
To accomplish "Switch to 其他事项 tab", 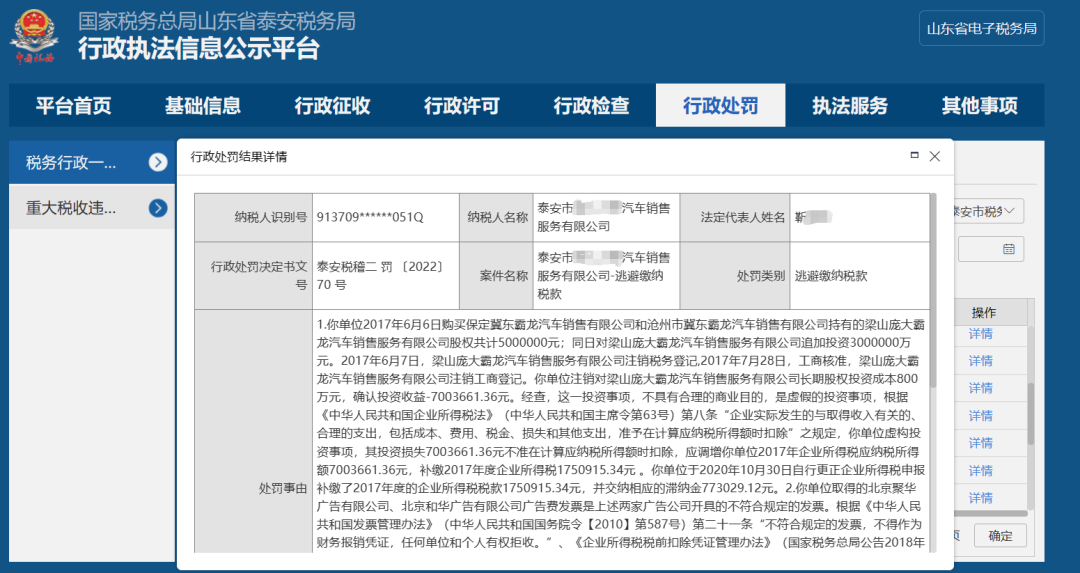I will (x=979, y=105).
